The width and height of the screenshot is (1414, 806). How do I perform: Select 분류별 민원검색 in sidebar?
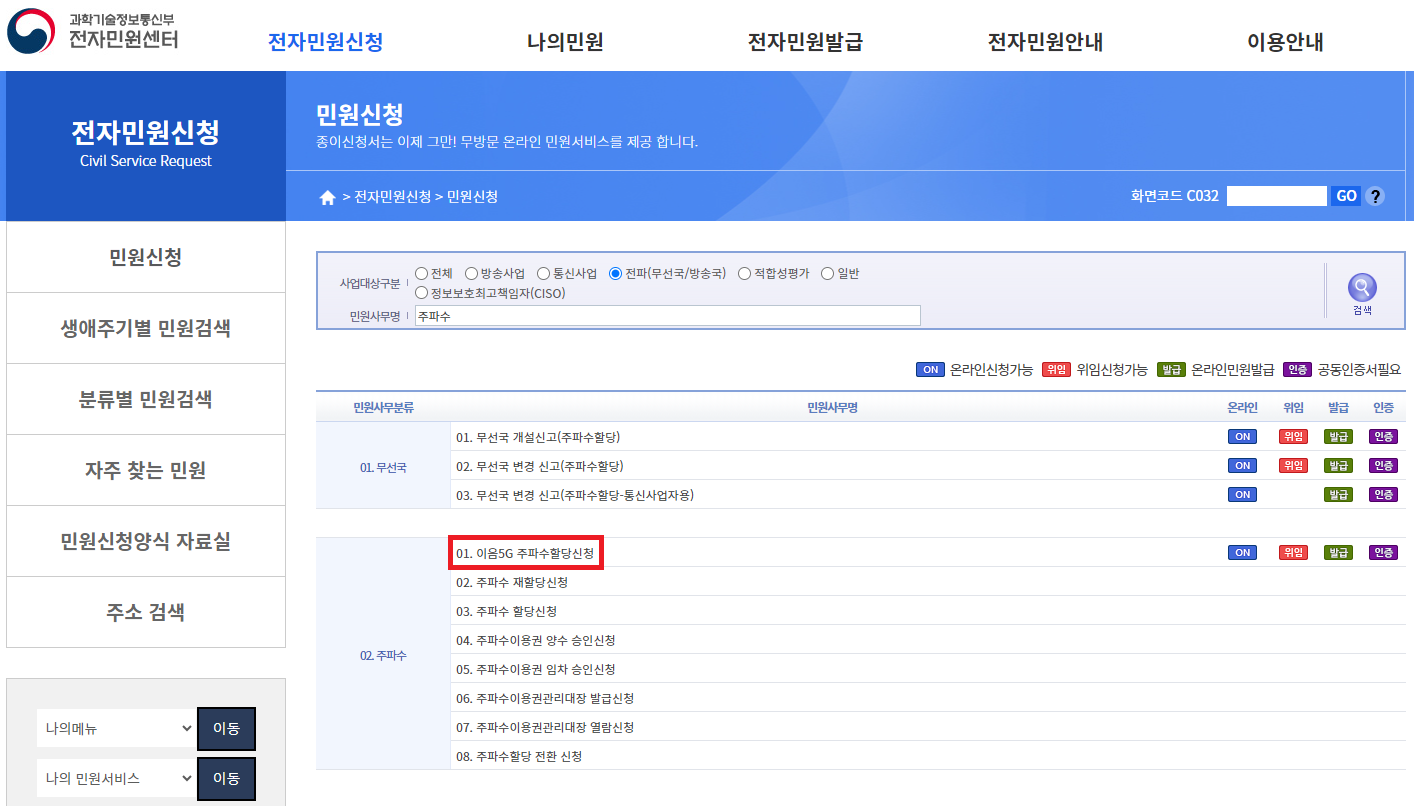pyautogui.click(x=146, y=399)
